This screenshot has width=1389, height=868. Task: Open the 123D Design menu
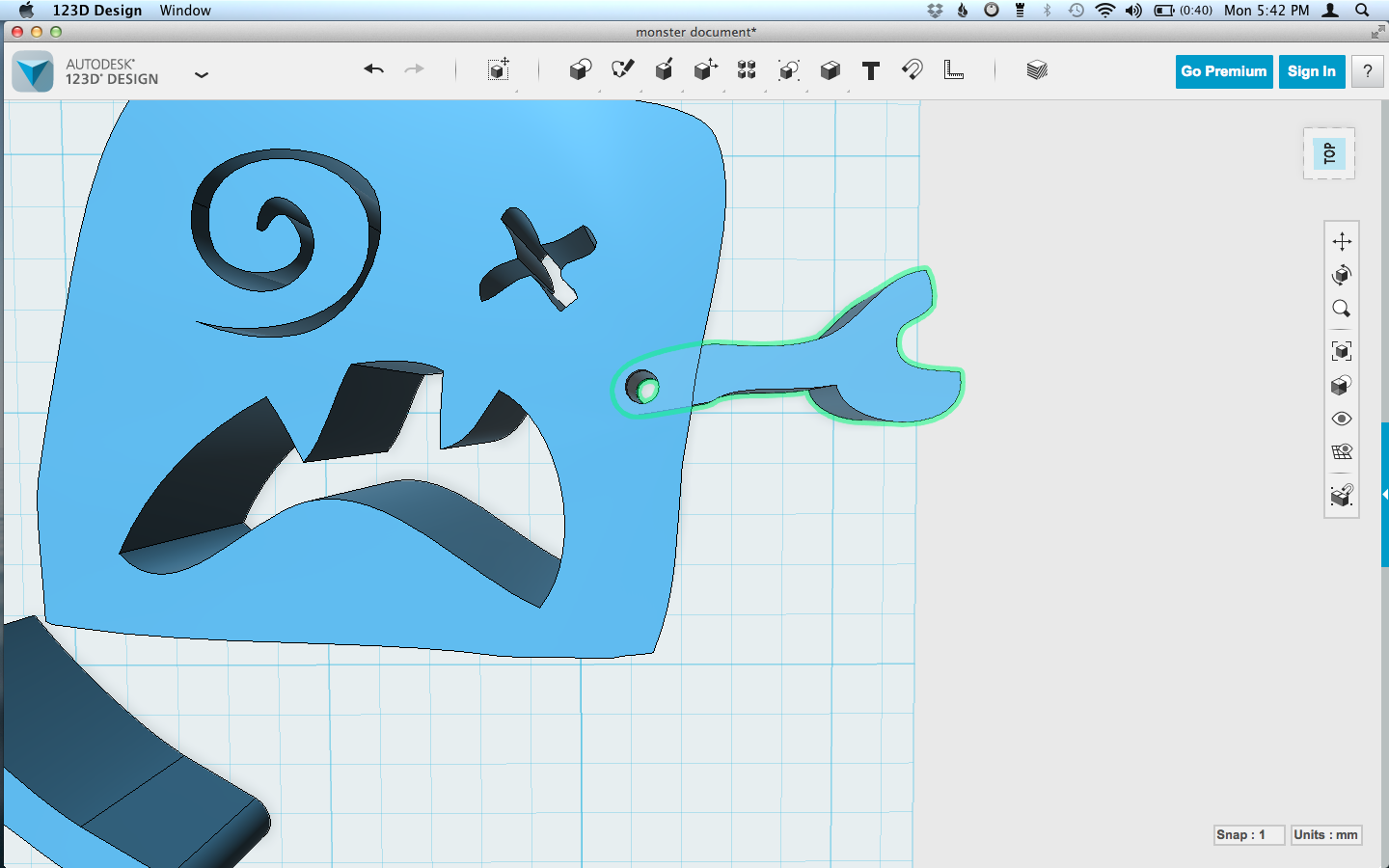pos(97,11)
